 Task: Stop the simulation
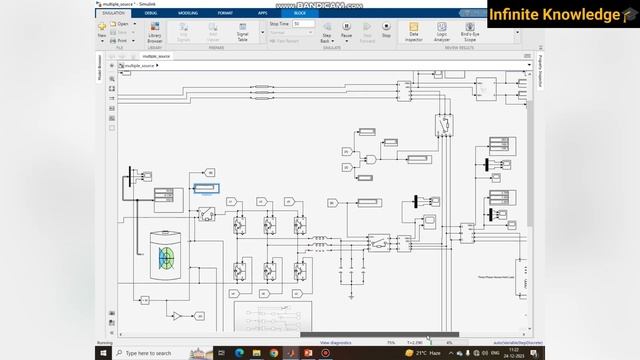click(x=386, y=30)
